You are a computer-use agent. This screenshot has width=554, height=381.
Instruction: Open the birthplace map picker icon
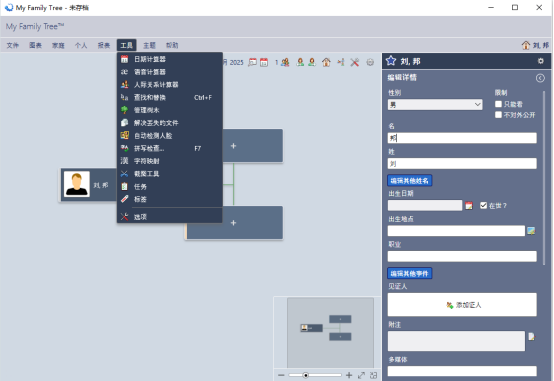pyautogui.click(x=531, y=231)
